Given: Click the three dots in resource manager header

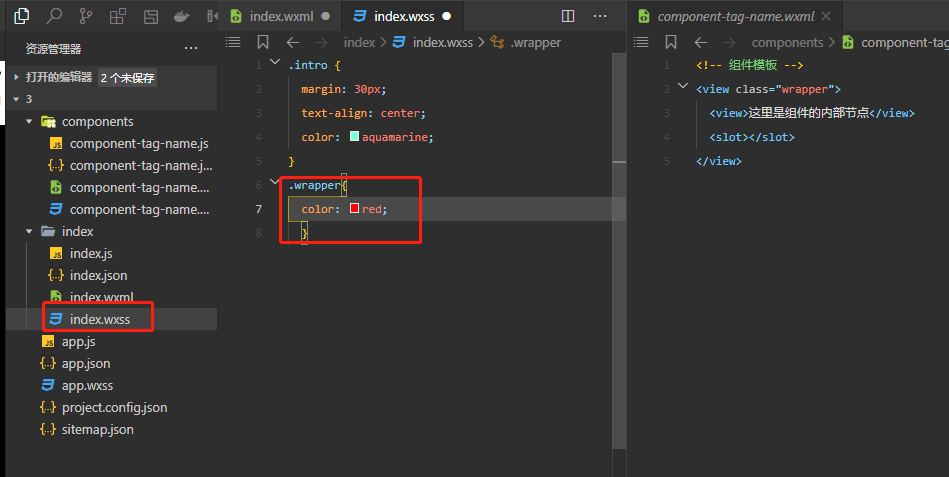Looking at the screenshot, I should point(191,48).
